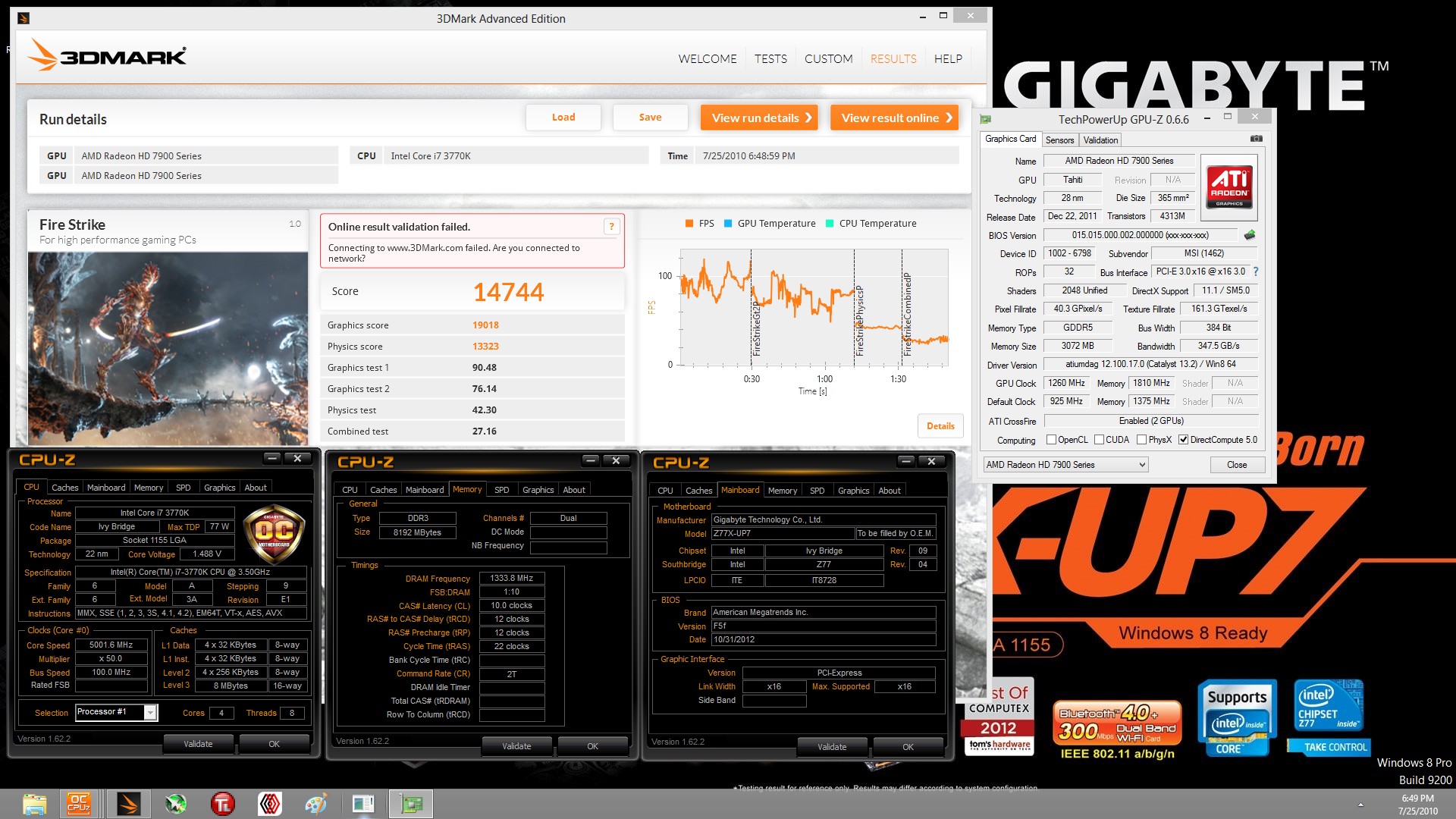This screenshot has width=1456, height=819.
Task: Open the Validation tab in GPU-Z
Action: [1100, 140]
